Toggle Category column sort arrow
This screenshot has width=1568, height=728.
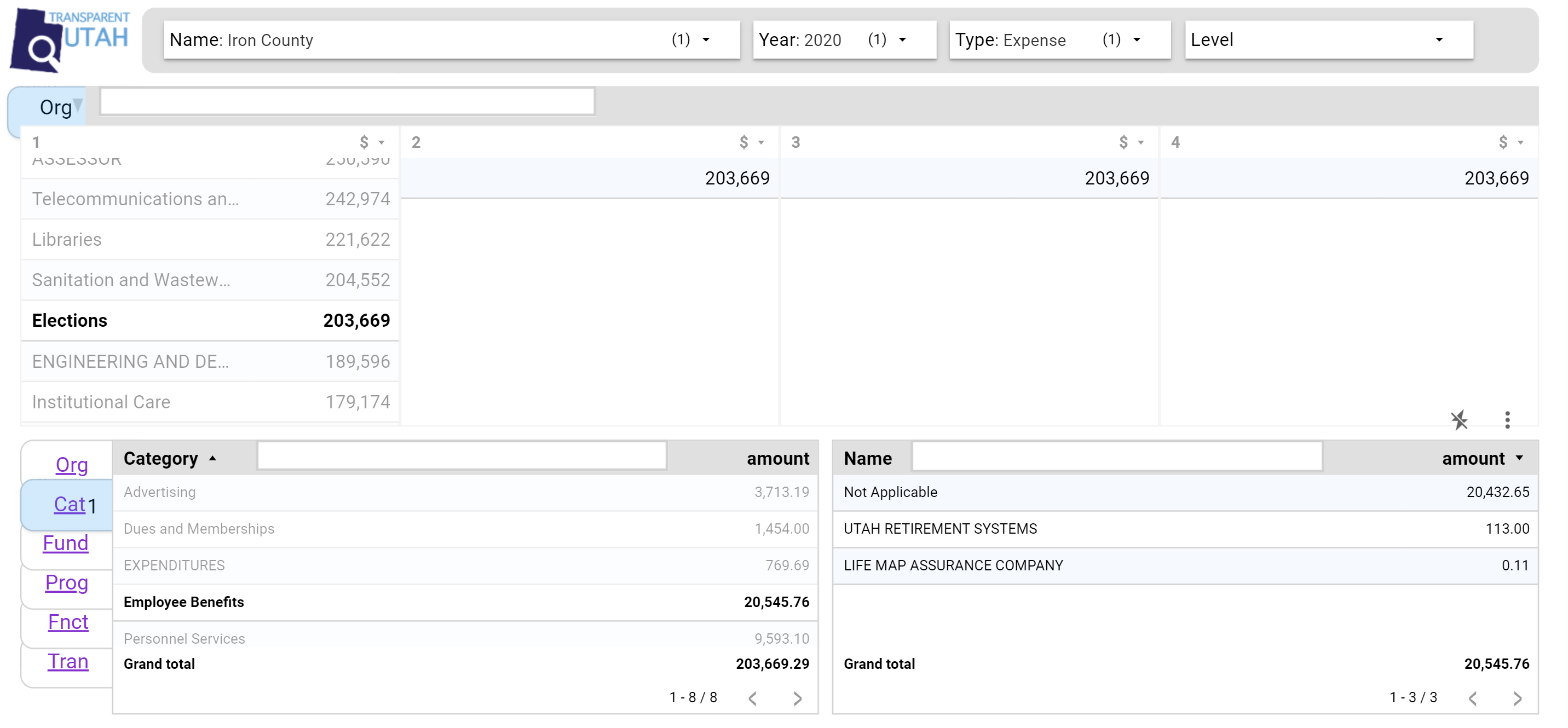(212, 458)
